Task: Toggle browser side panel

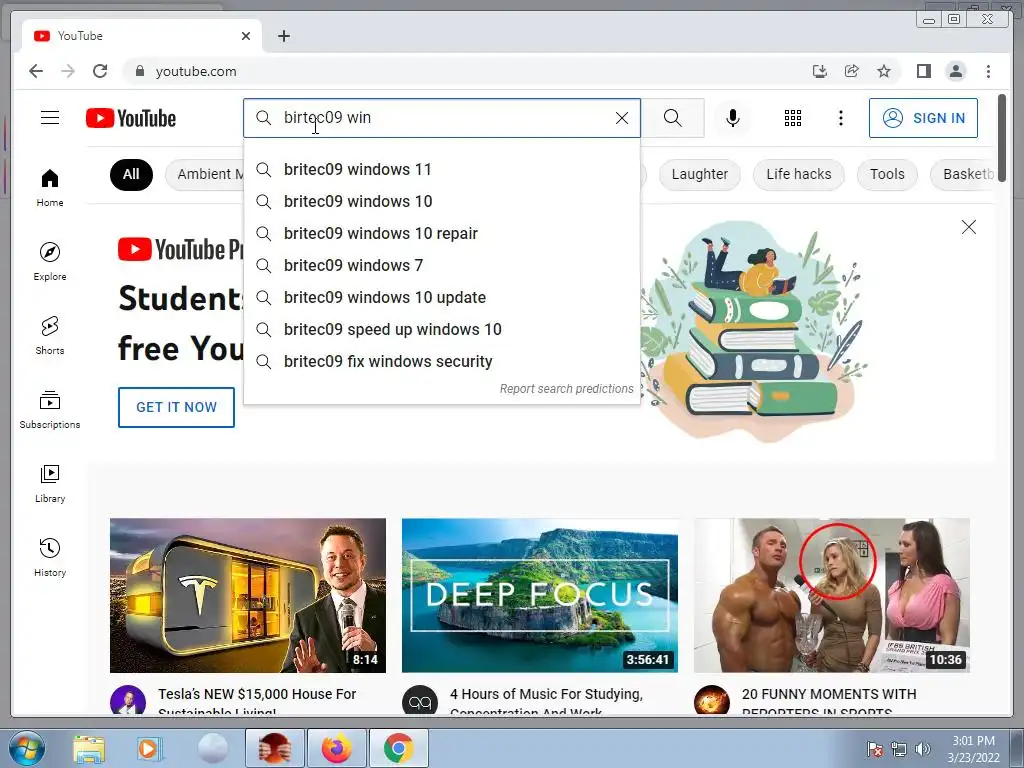Action: pyautogui.click(x=923, y=71)
